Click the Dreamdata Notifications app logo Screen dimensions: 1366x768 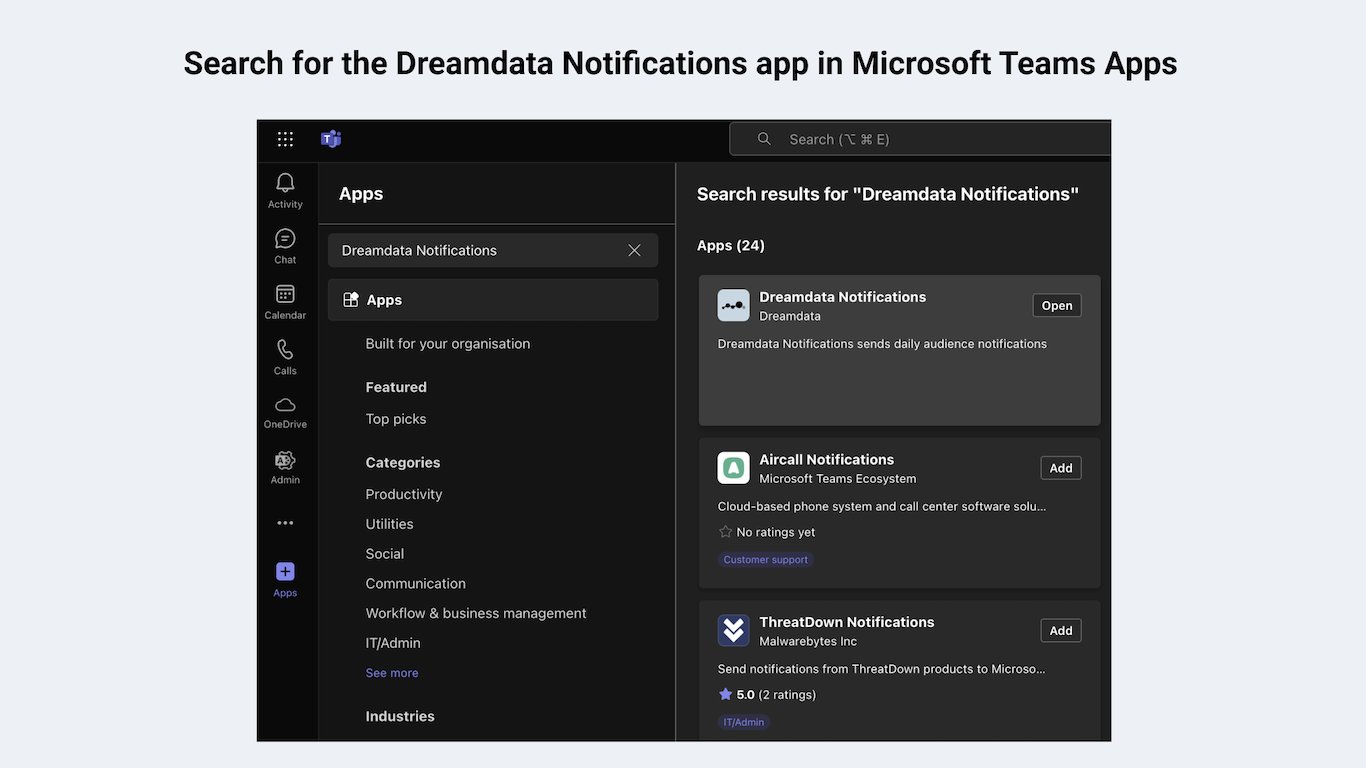pos(733,305)
